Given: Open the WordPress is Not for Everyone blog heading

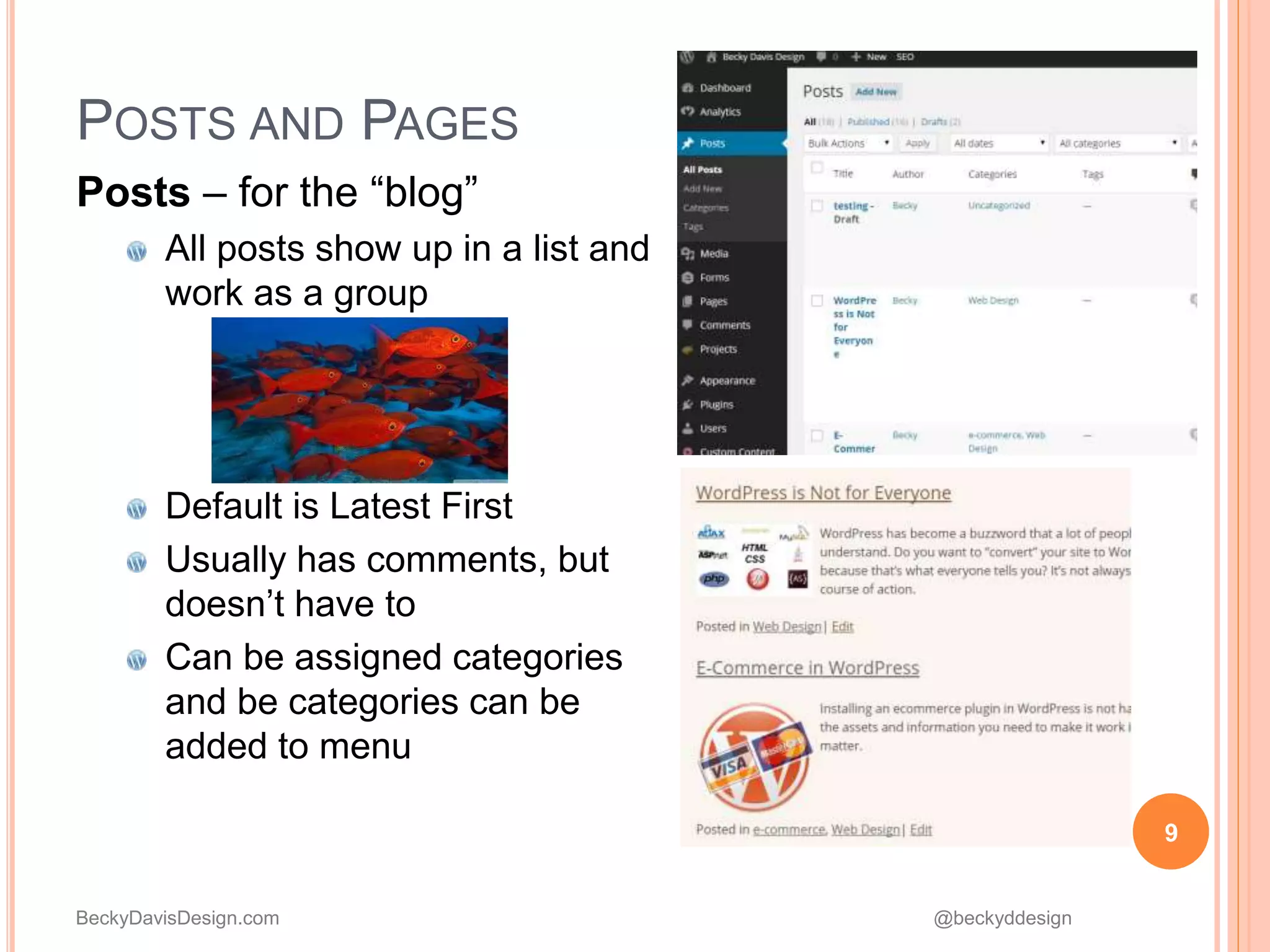Looking at the screenshot, I should (824, 493).
